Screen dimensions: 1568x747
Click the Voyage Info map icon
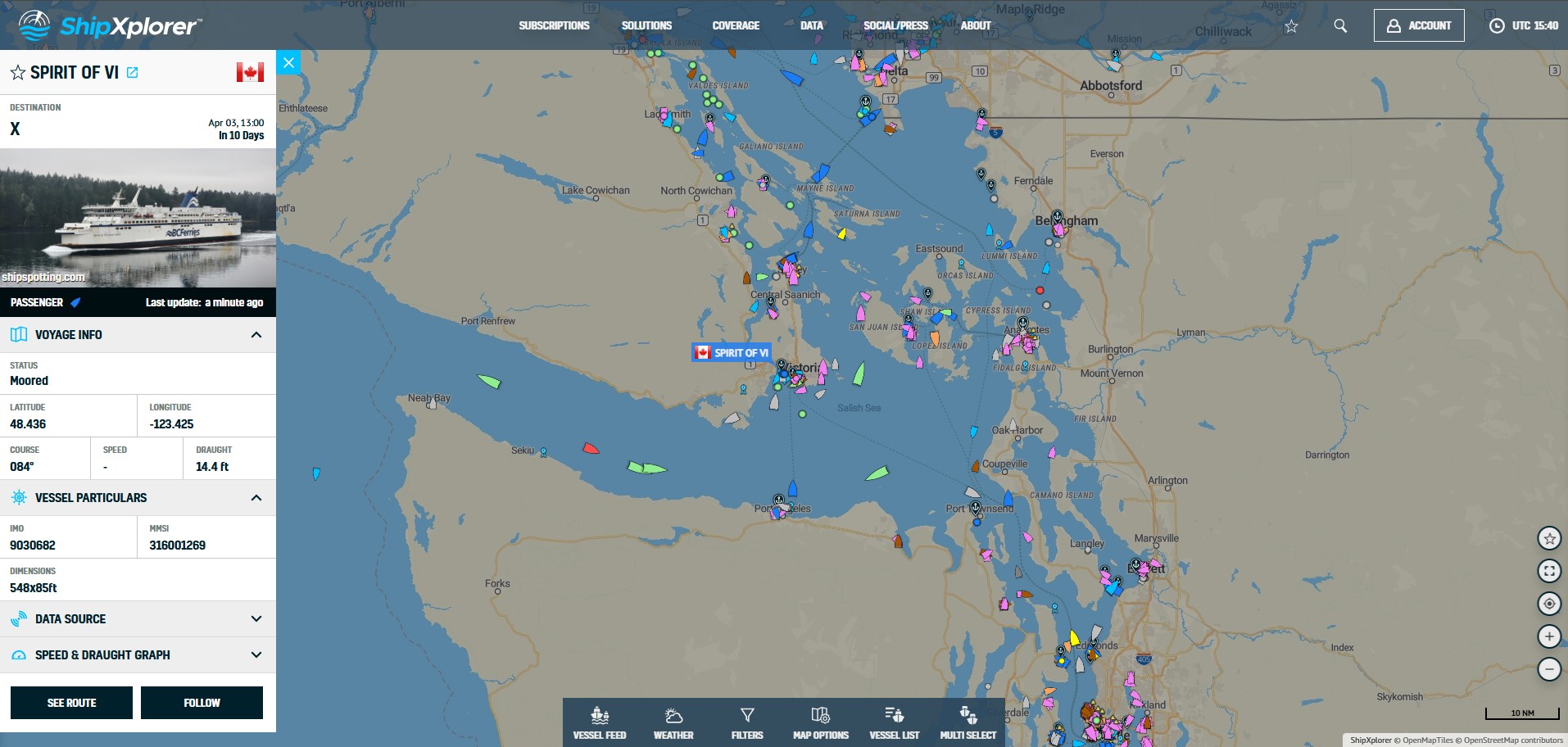[19, 335]
